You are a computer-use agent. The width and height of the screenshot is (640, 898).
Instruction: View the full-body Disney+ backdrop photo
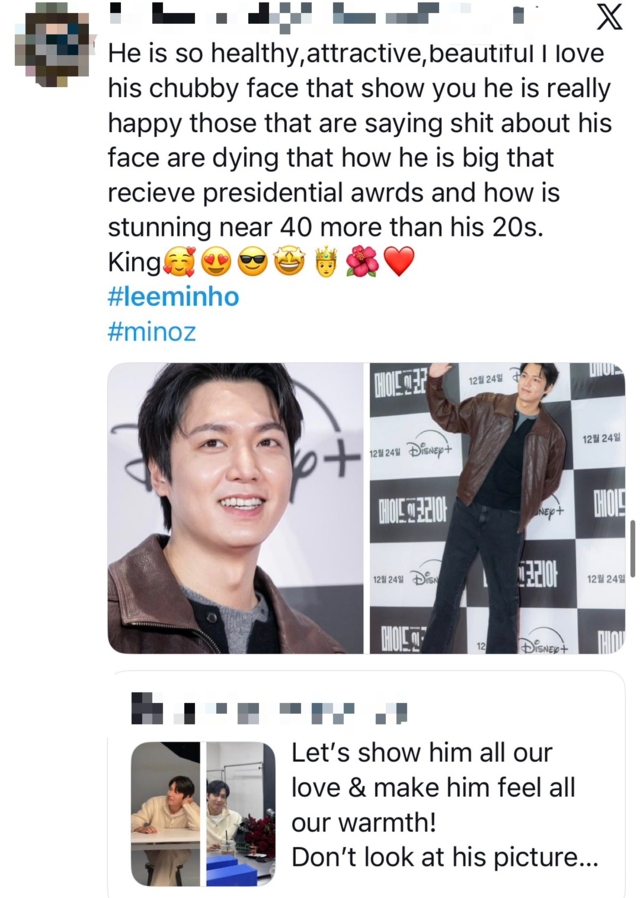click(x=497, y=508)
